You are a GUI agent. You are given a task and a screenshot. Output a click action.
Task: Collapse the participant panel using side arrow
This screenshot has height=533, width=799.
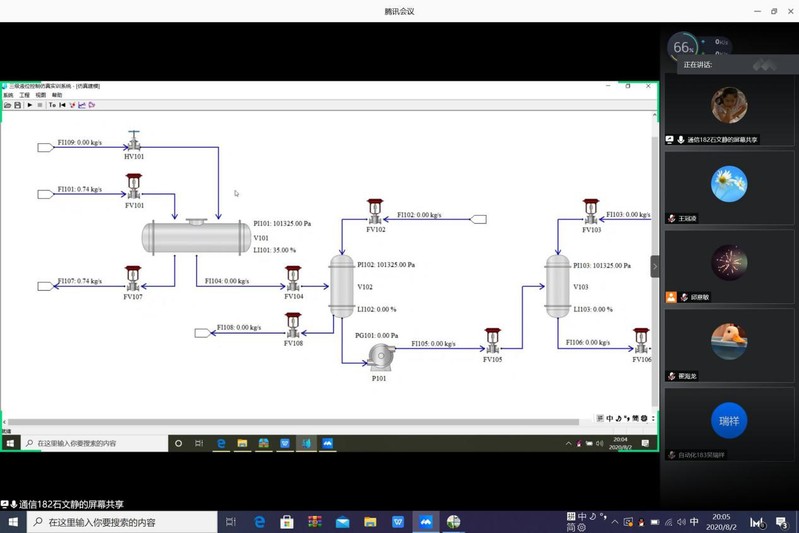(655, 266)
